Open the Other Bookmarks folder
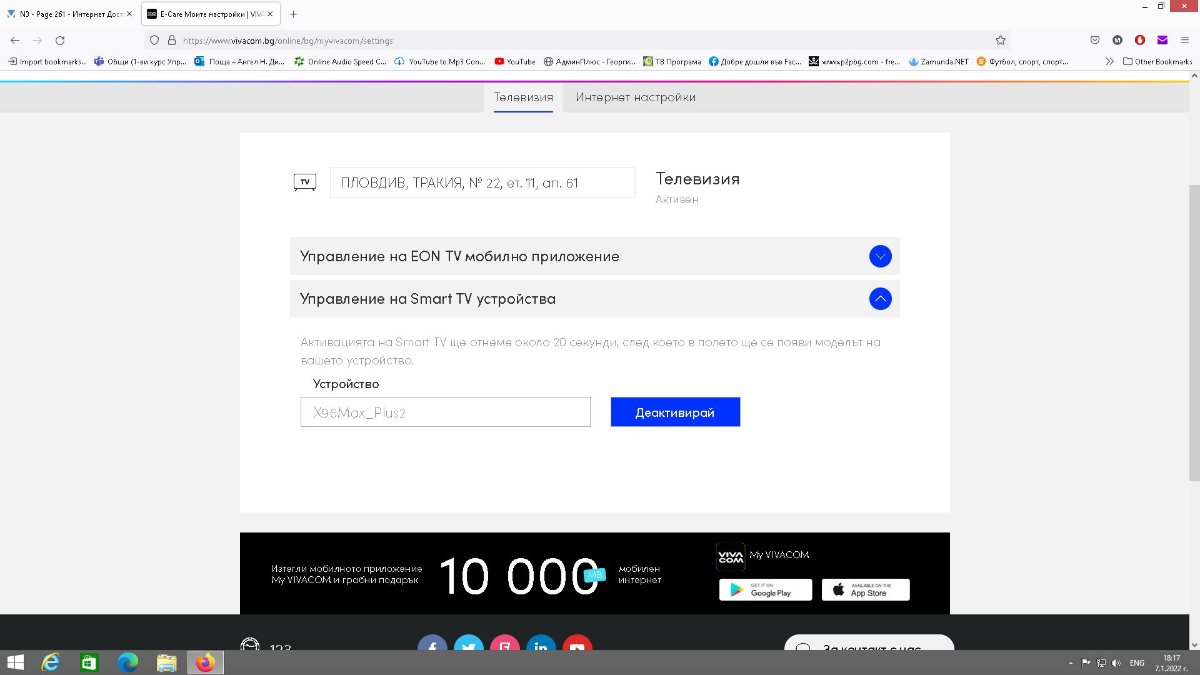Image resolution: width=1200 pixels, height=675 pixels. (1157, 61)
